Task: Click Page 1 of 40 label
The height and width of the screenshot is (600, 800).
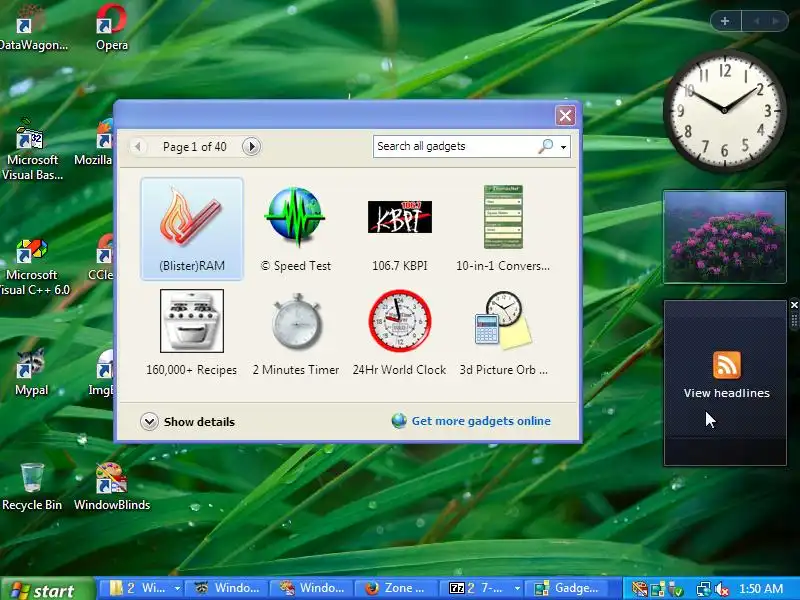Action: coord(194,147)
